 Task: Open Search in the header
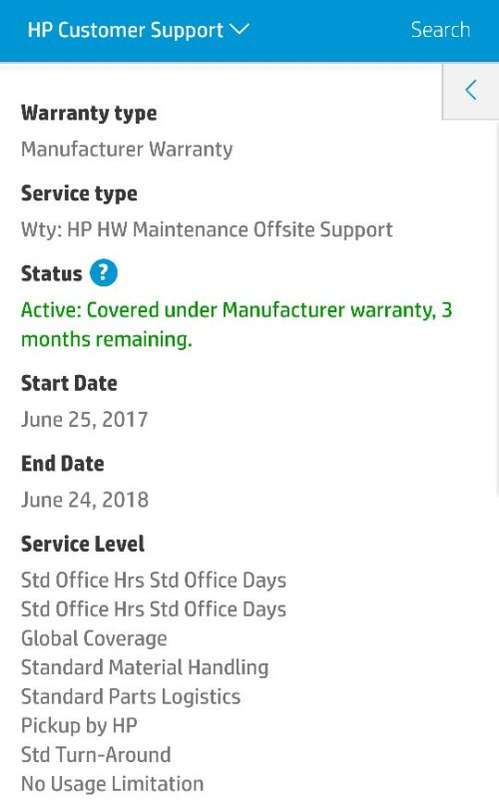440,30
